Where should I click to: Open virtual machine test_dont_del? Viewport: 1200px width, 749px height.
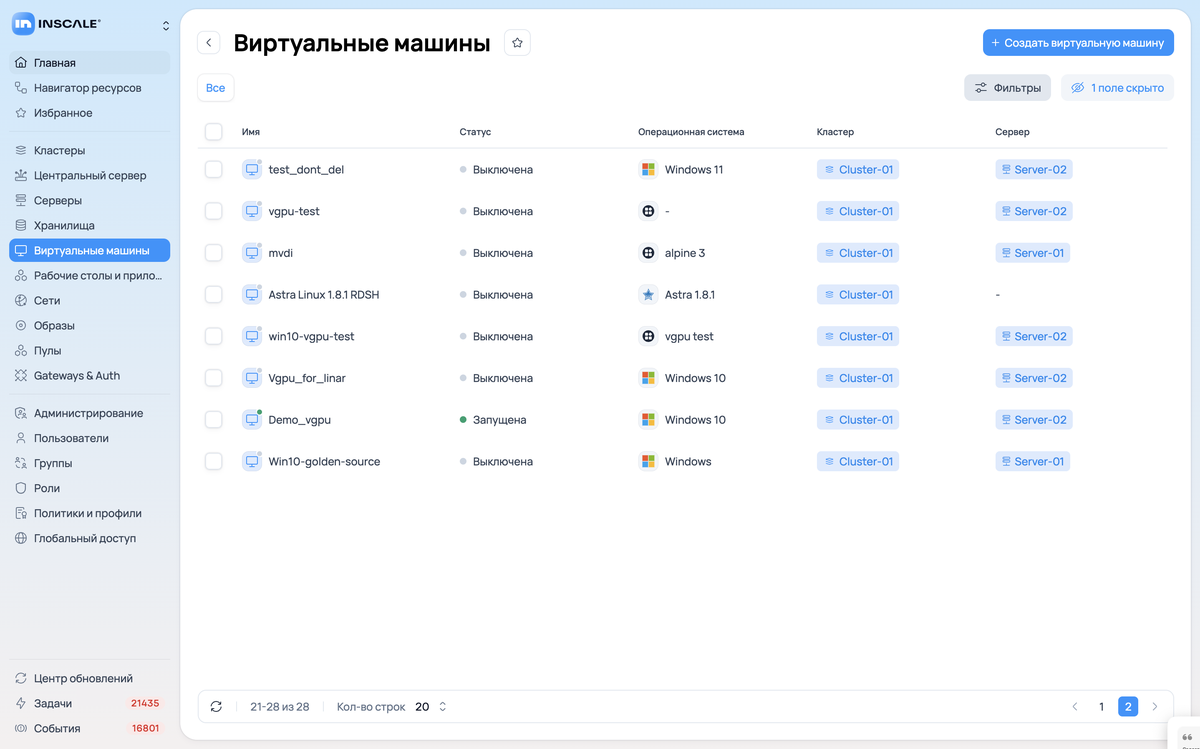(306, 170)
